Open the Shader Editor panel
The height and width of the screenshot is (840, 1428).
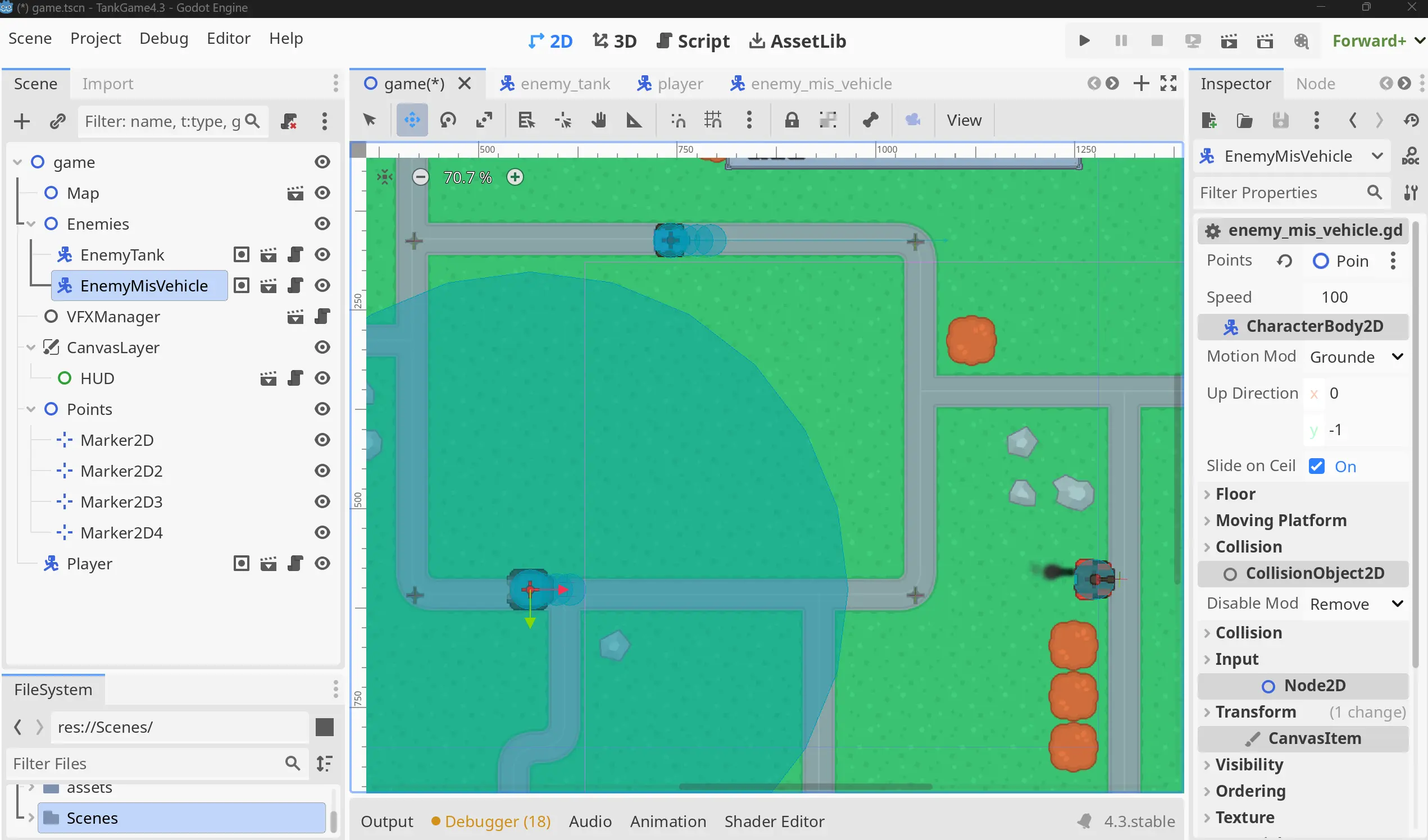coord(774,822)
